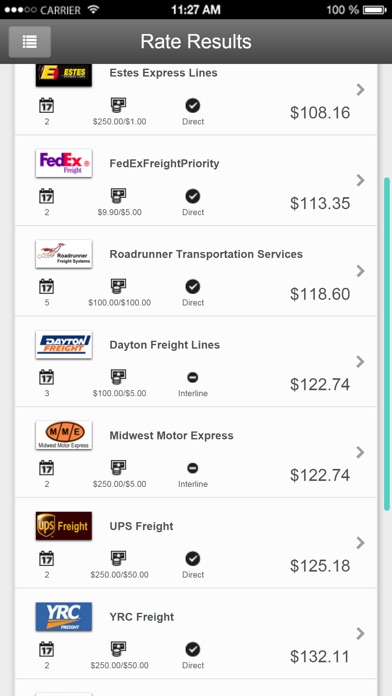392x696 pixels.
Task: Click the calendar icon under Roadrunner Transportation Services
Action: (x=47, y=286)
